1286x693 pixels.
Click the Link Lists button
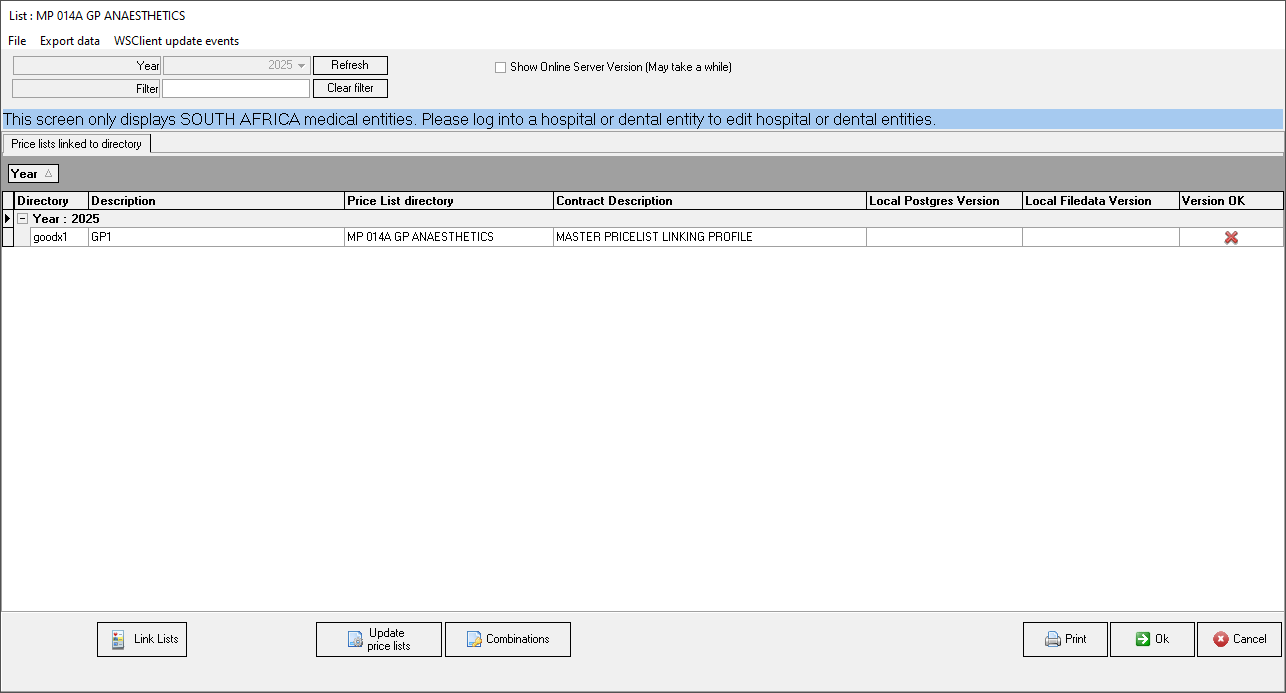142,639
